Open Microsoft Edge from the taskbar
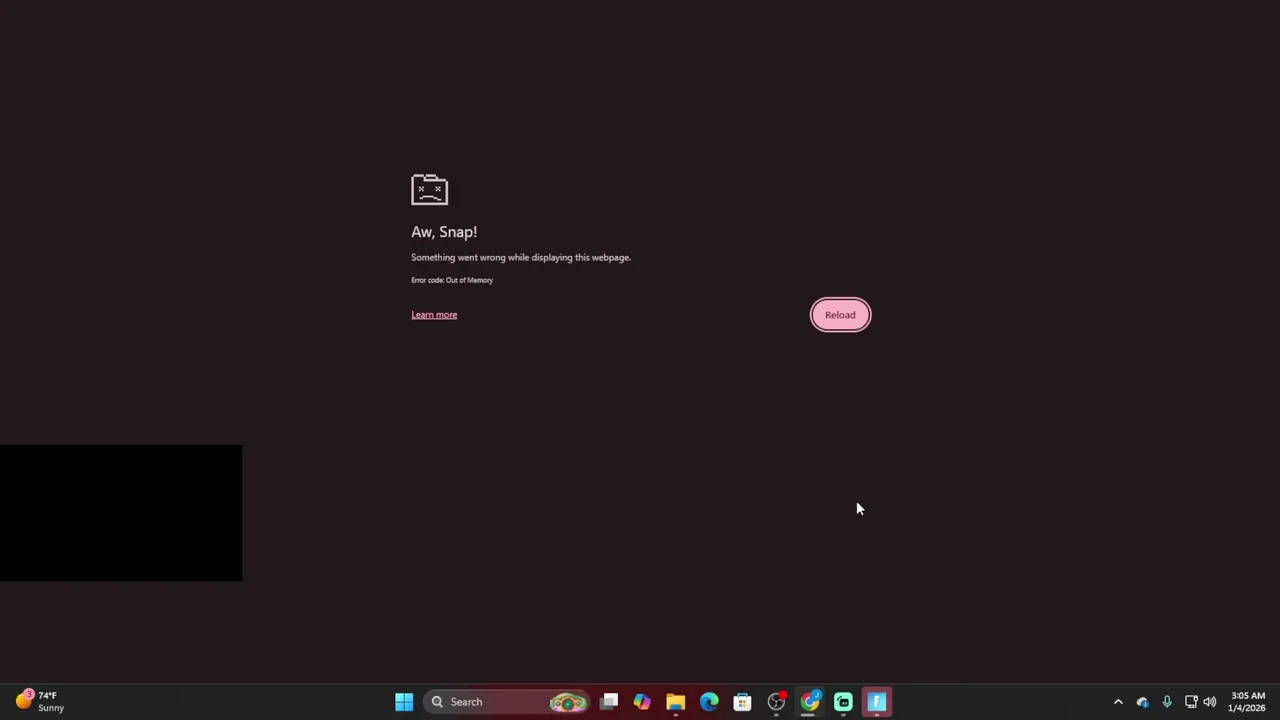This screenshot has height=720, width=1280. pyautogui.click(x=709, y=702)
